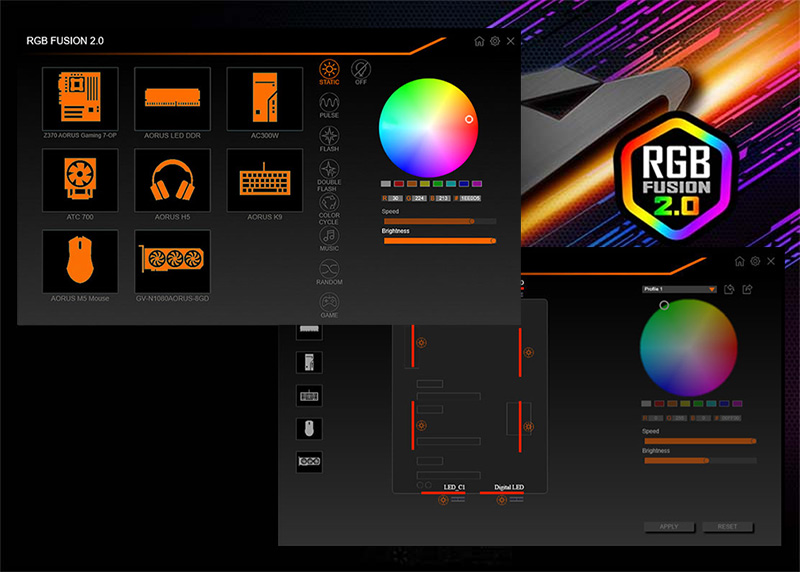Pick the blue swatch in back window
This screenshot has height=572, width=800.
pos(724,404)
